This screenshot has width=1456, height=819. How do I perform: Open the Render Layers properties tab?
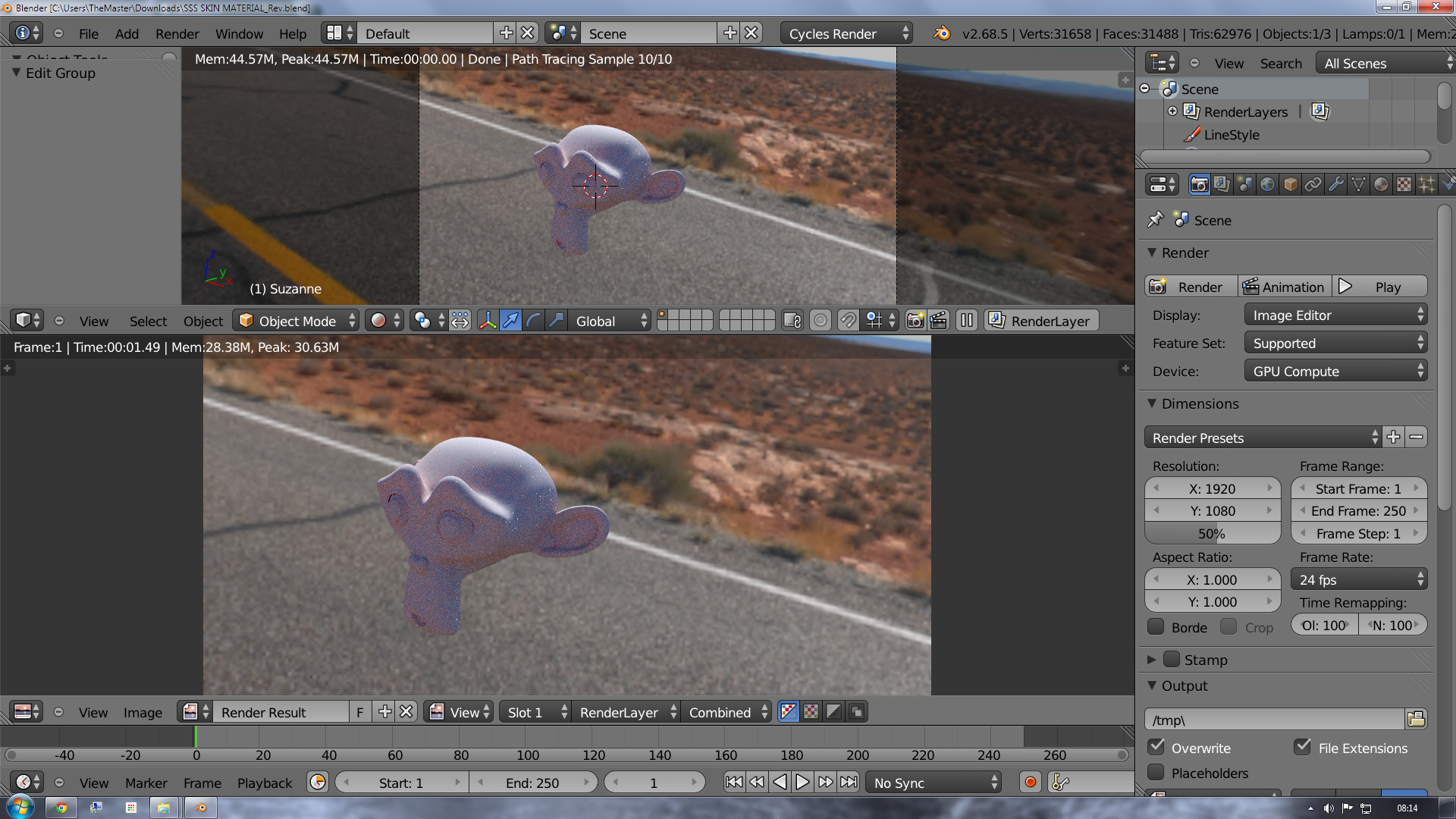(x=1222, y=184)
